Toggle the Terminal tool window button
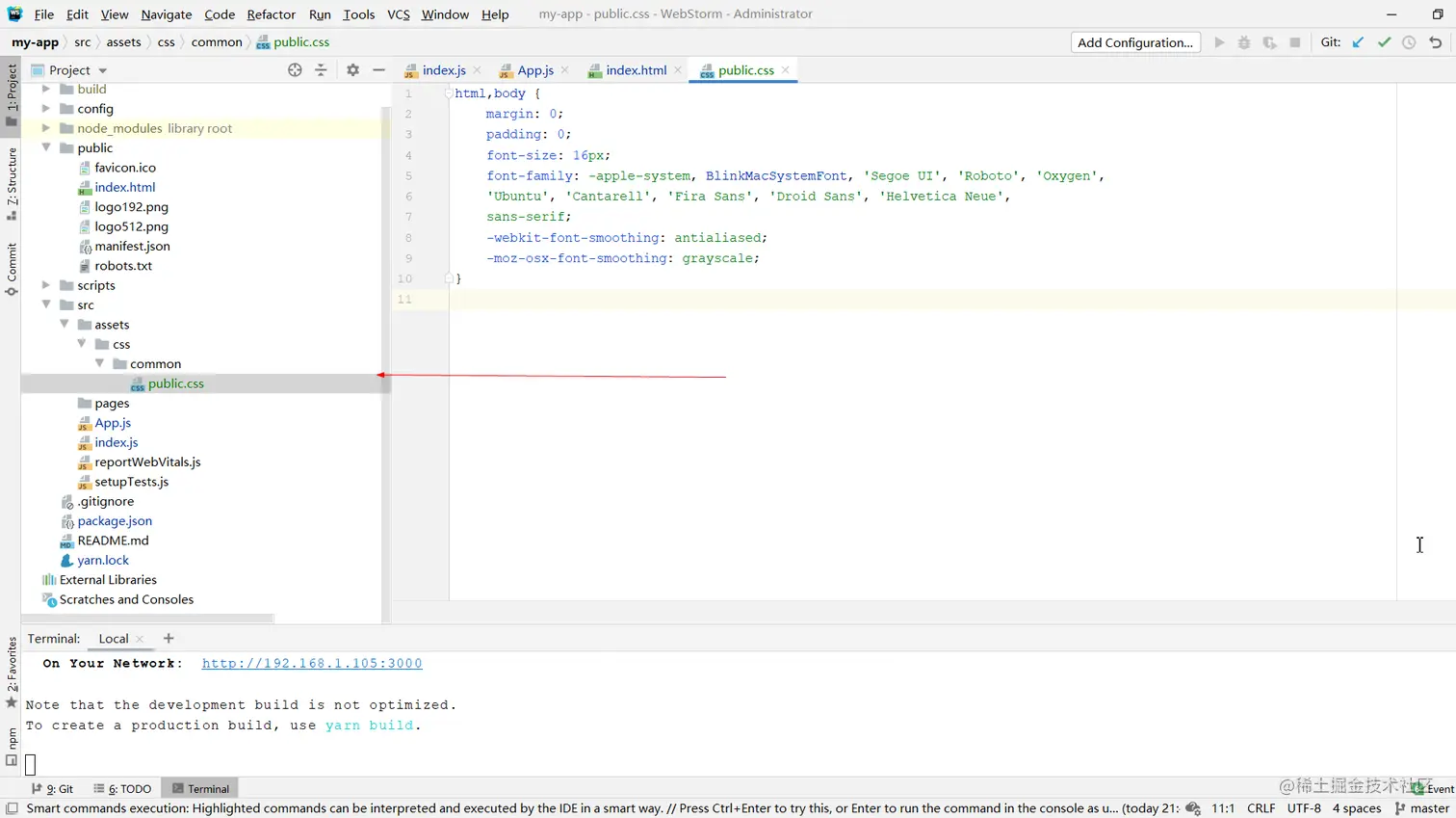1456x818 pixels. click(200, 788)
